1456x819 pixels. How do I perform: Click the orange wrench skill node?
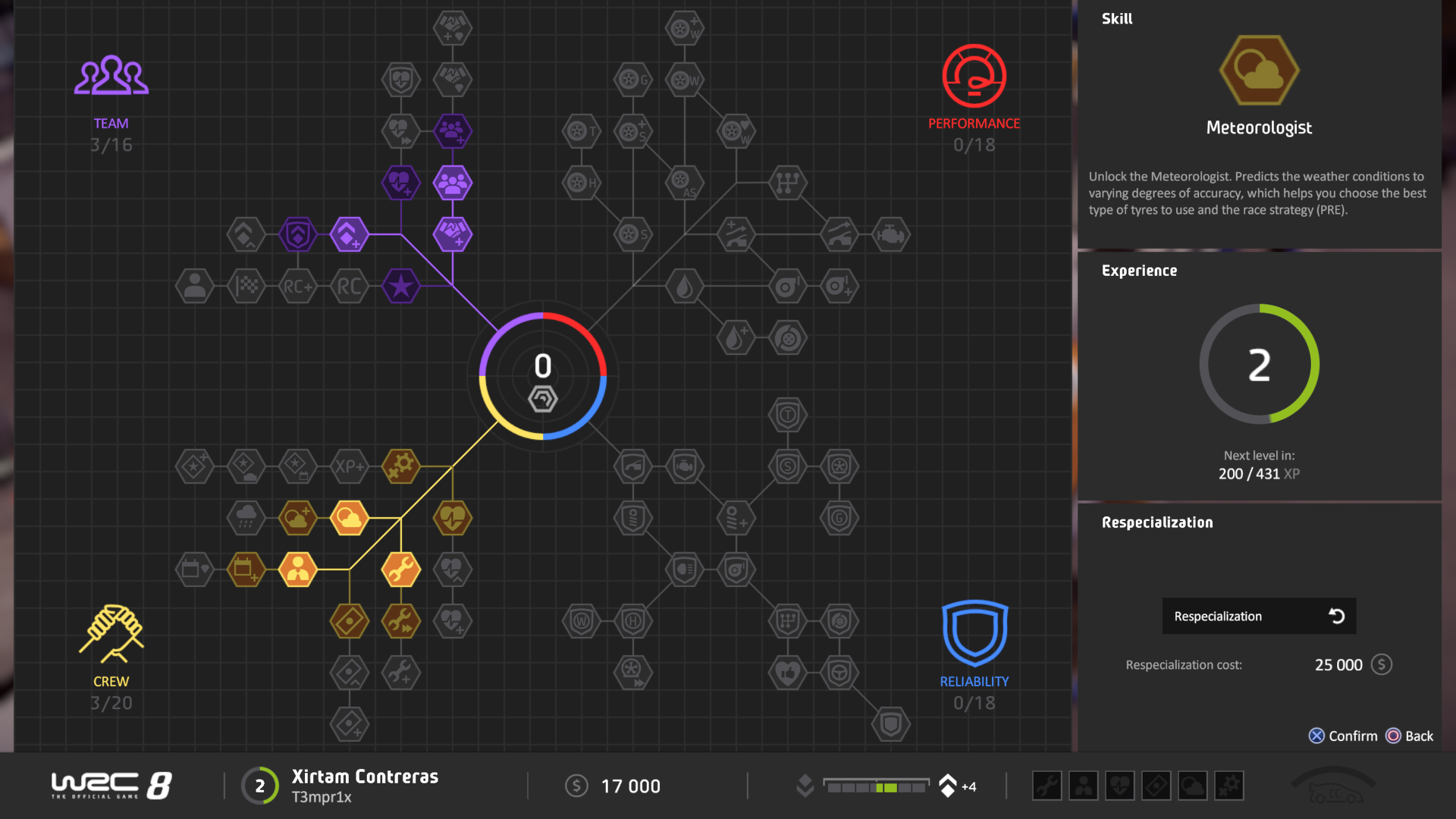(401, 570)
